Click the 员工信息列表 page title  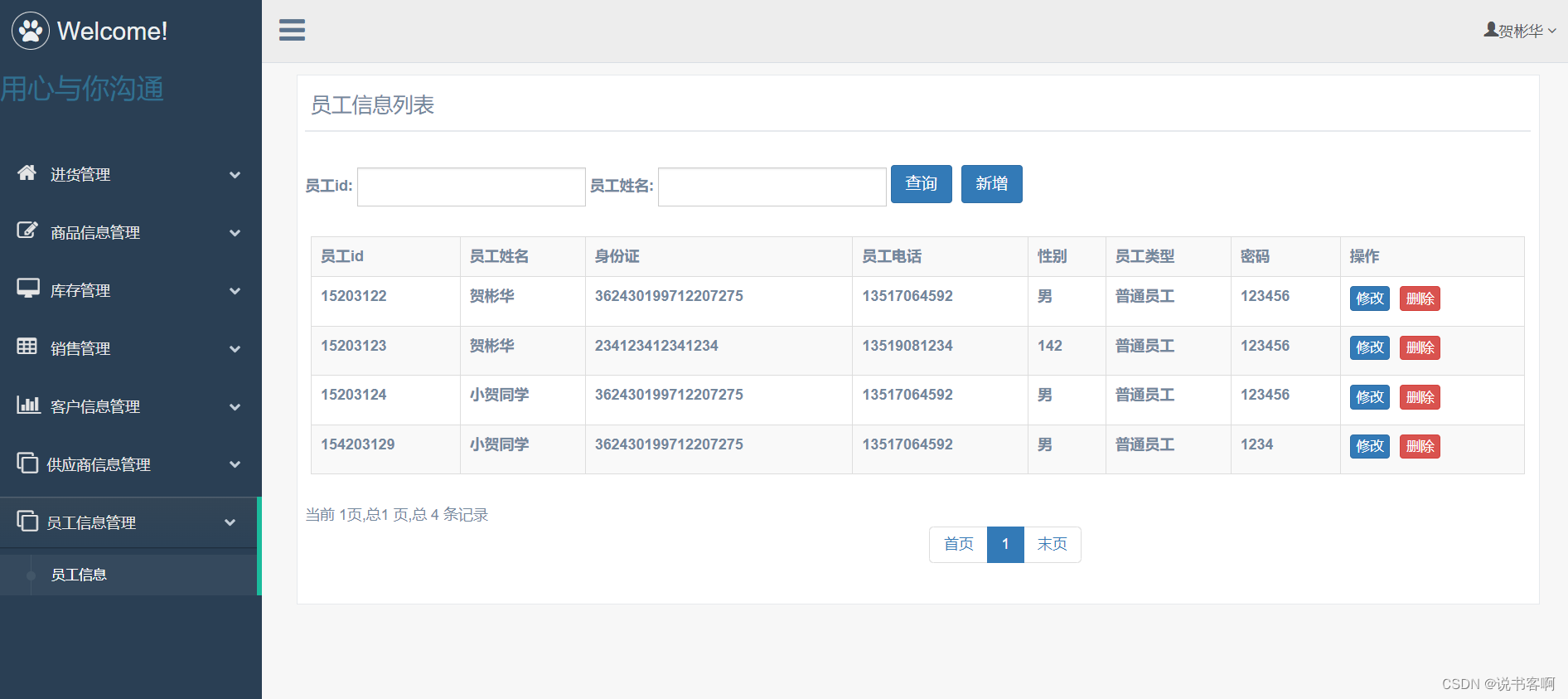pyautogui.click(x=372, y=105)
